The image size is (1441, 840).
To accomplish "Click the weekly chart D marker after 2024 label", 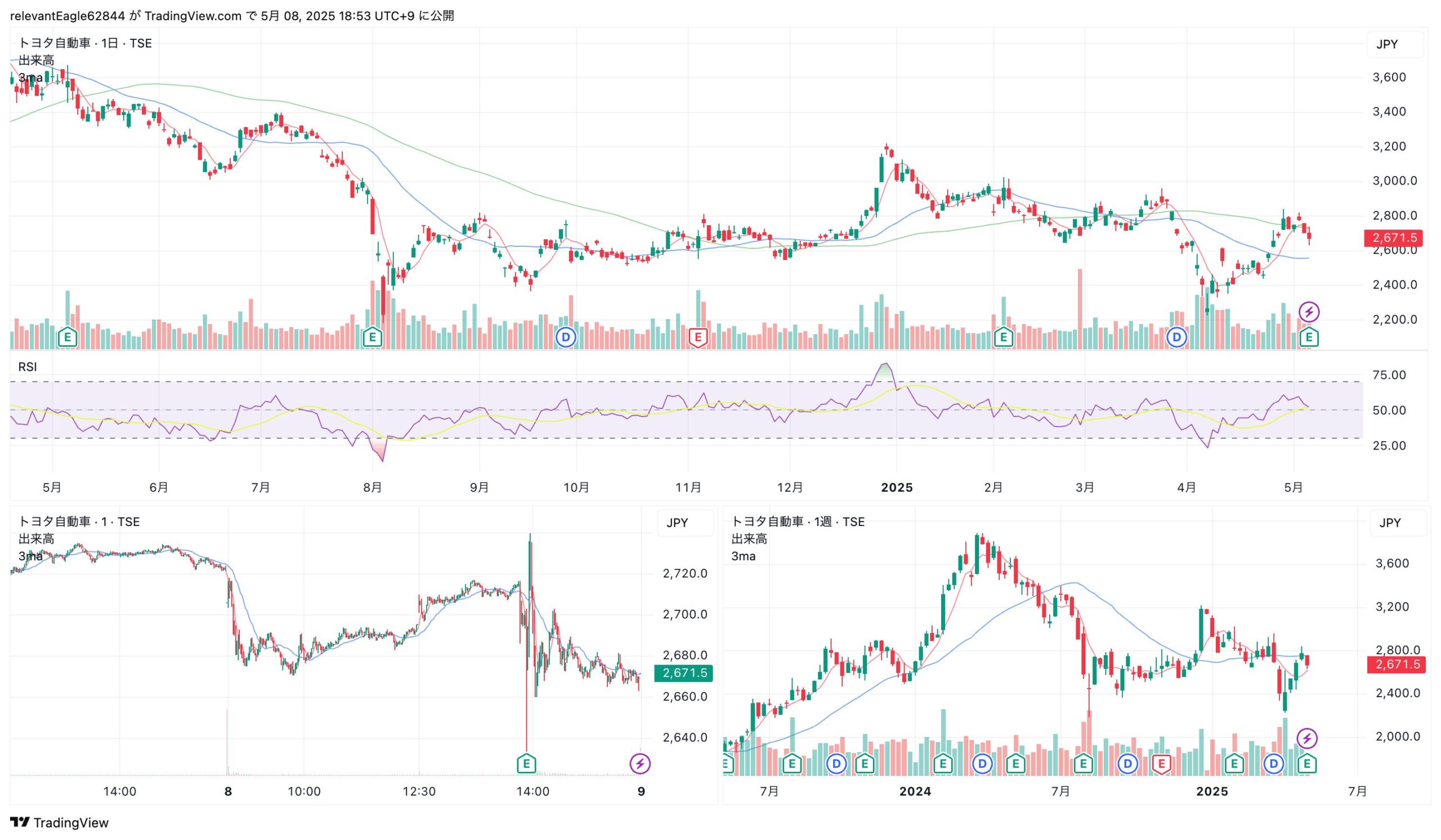I will (982, 763).
